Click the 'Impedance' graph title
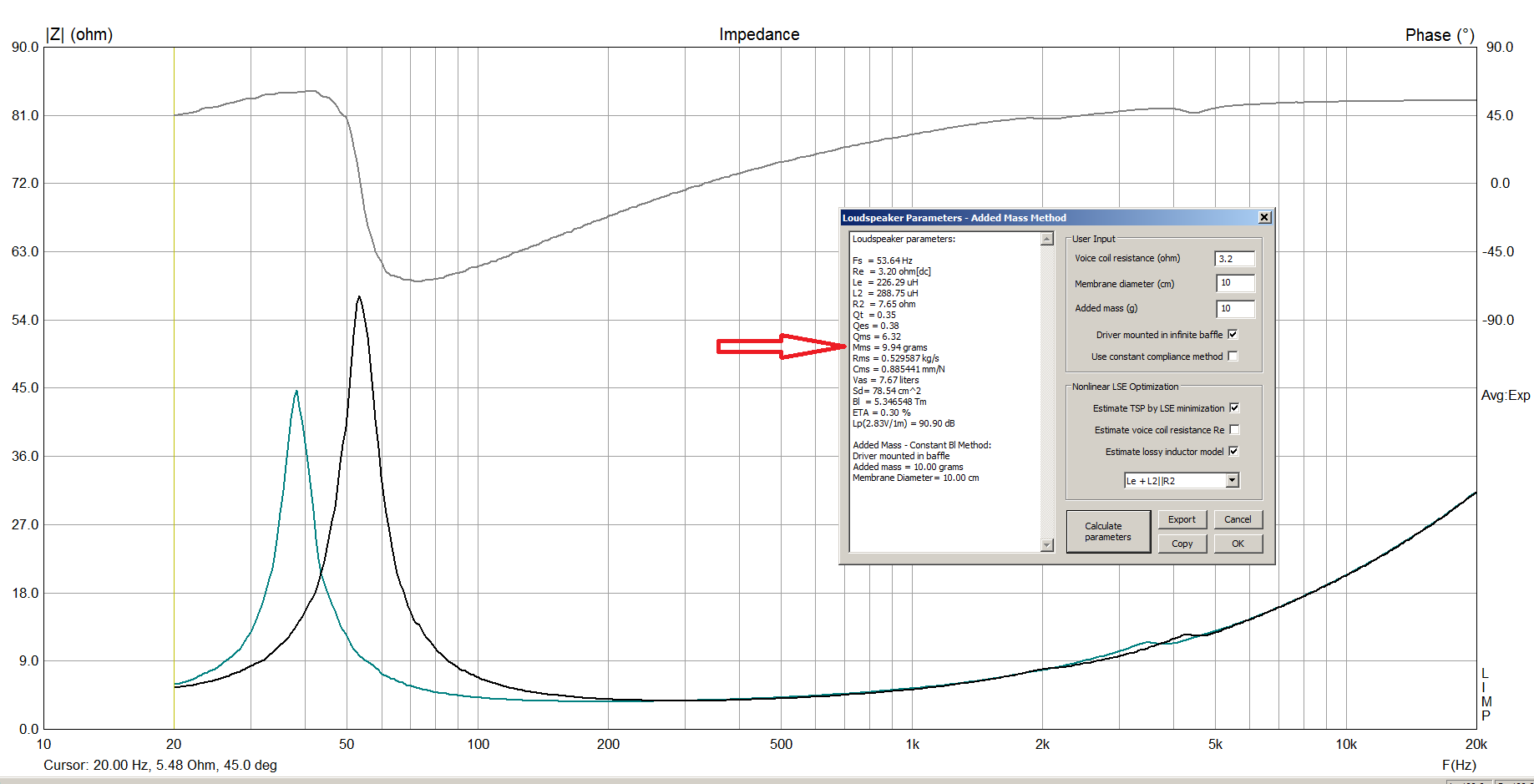 [759, 34]
